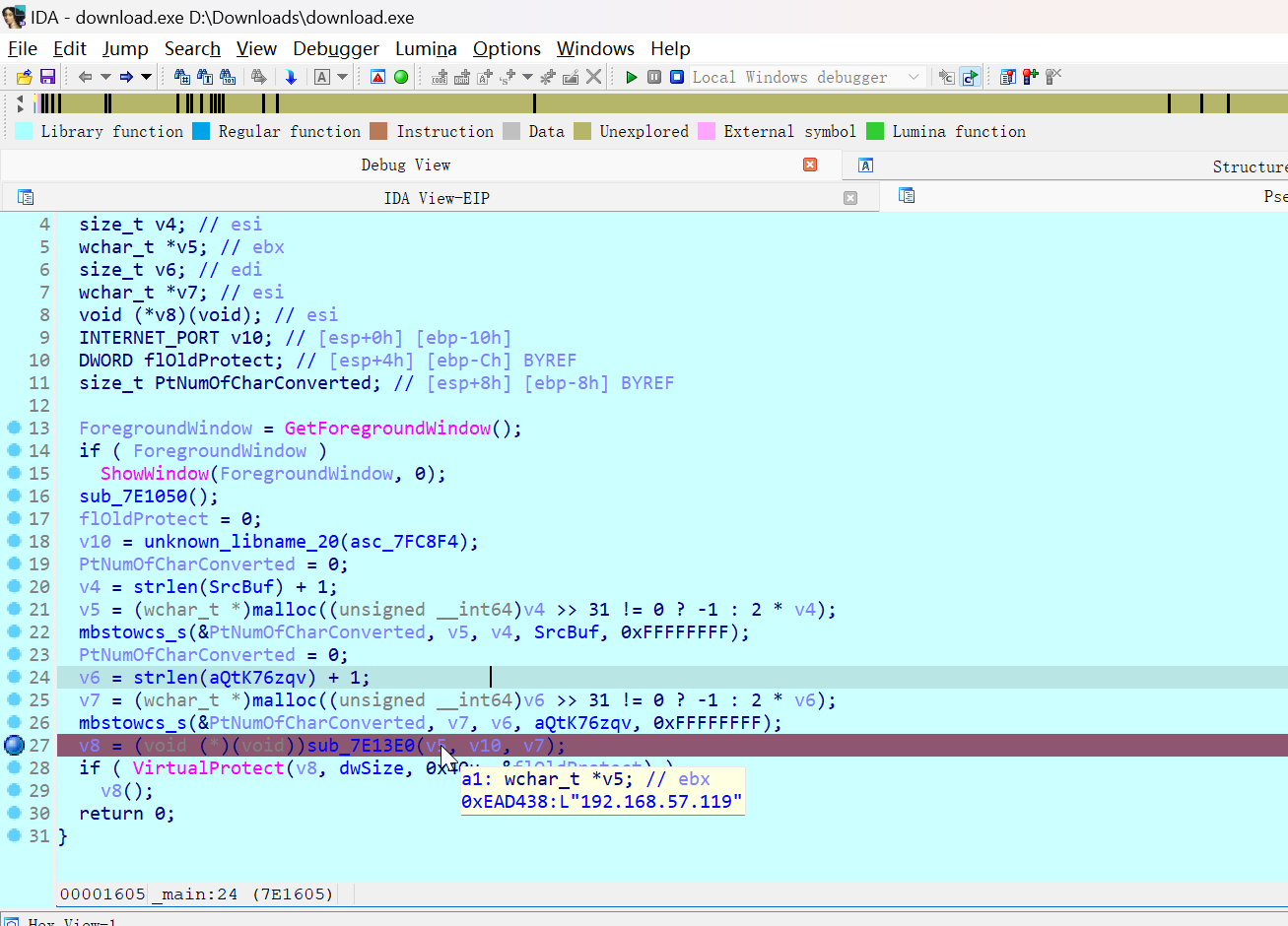The image size is (1288, 926).
Task: Toggle the breakpoint dot on line 21
Action: (14, 609)
